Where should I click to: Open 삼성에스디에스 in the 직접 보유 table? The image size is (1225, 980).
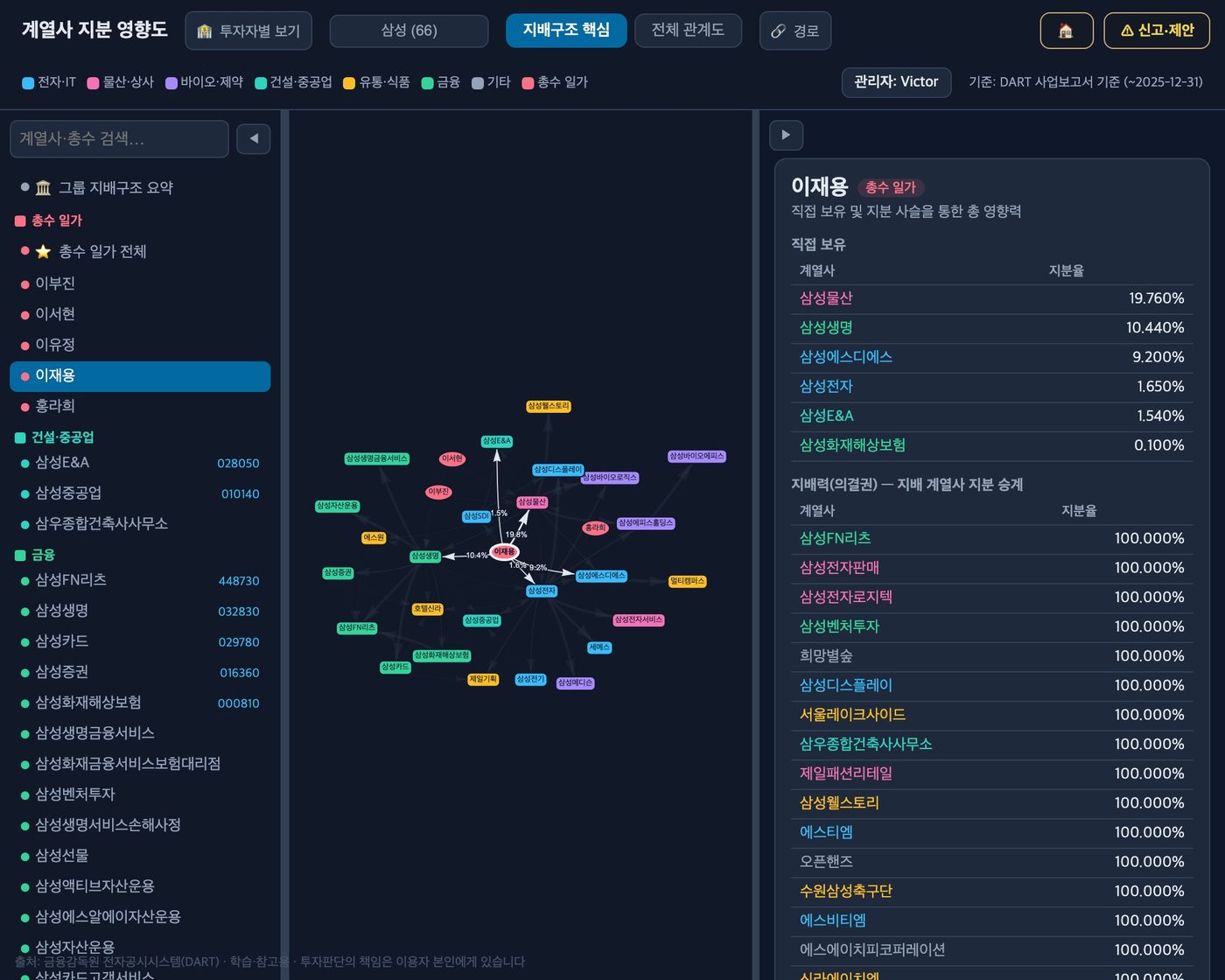(x=846, y=357)
